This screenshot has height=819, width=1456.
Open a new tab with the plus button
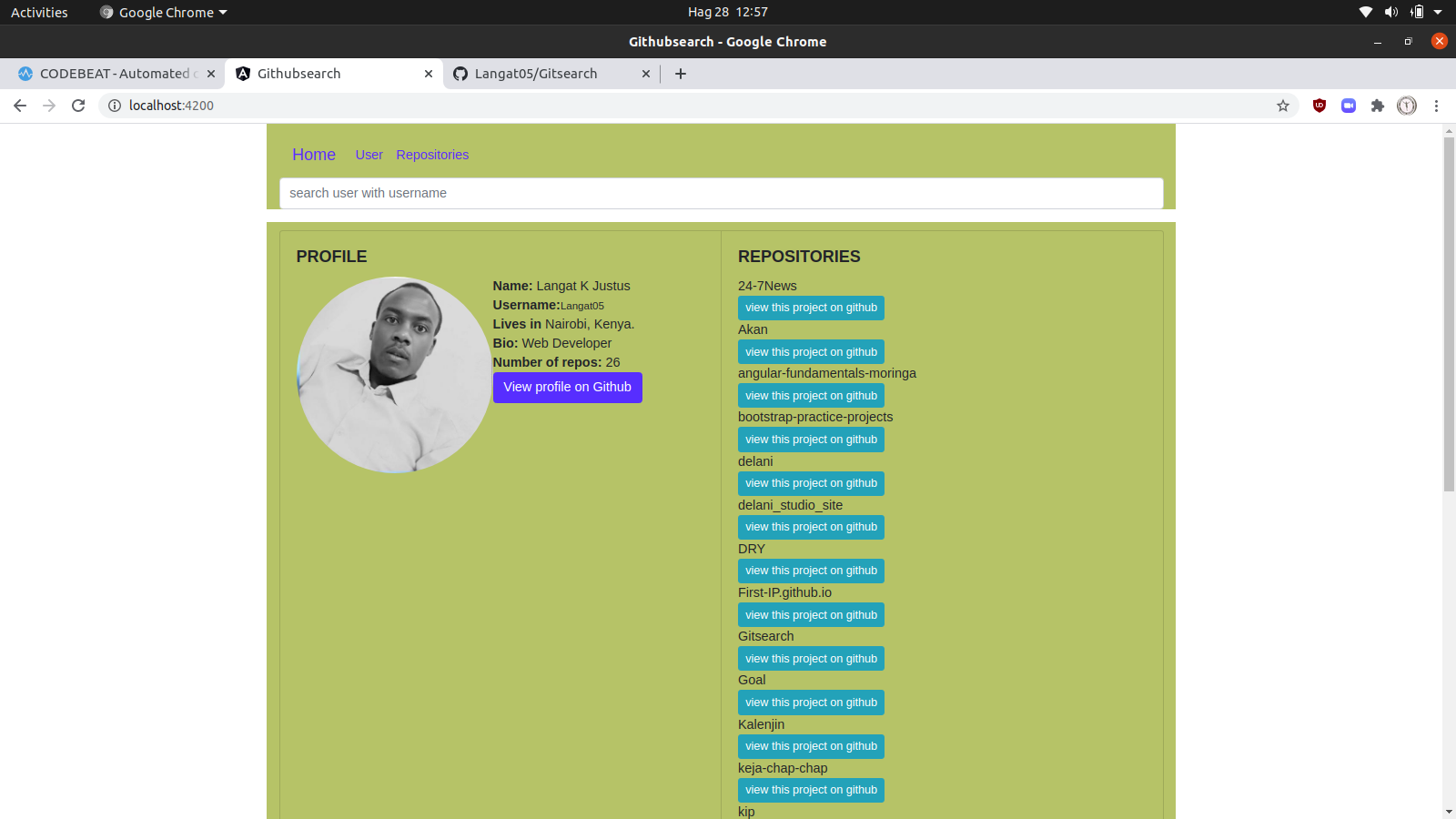680,74
